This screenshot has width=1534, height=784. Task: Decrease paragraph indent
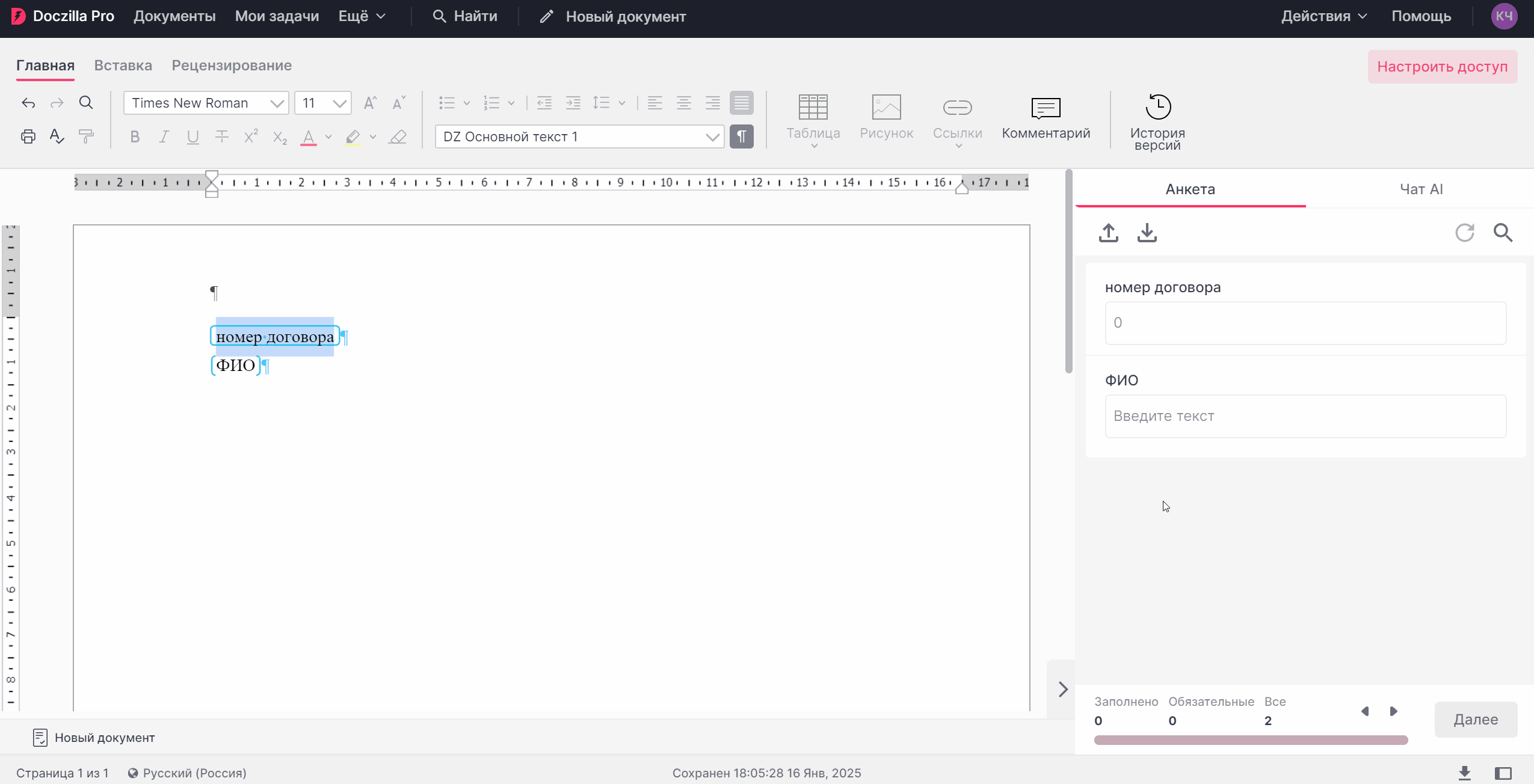544,103
